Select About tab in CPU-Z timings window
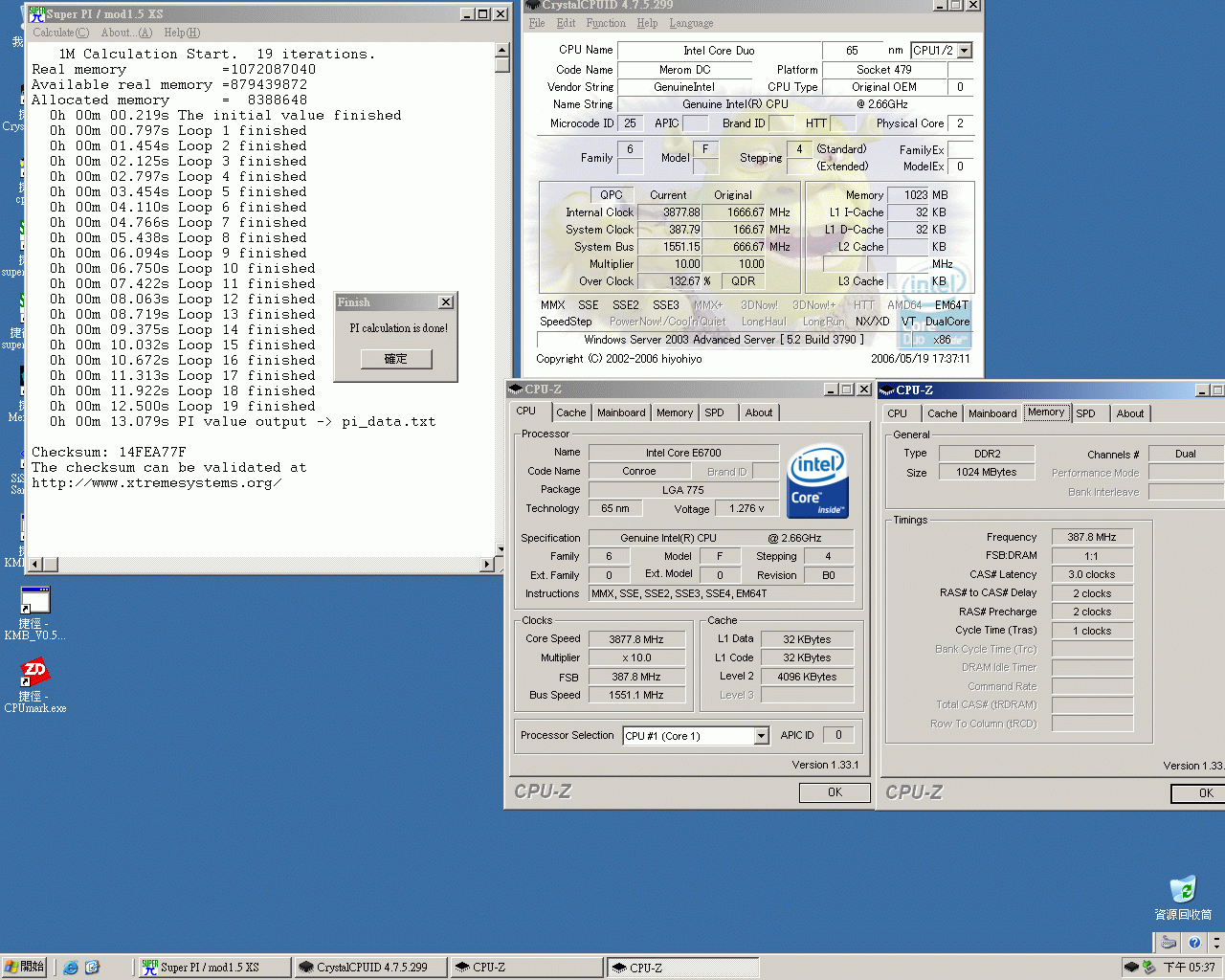This screenshot has height=980, width=1225. point(1130,413)
